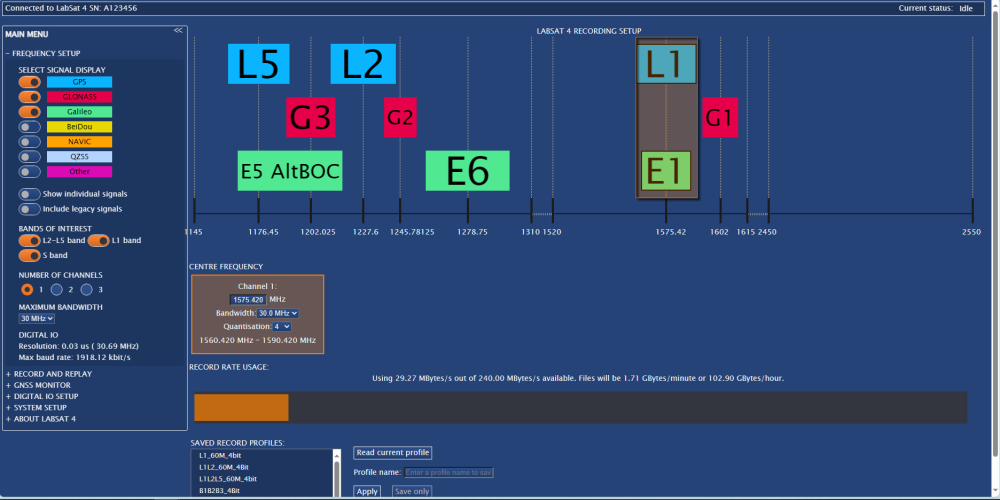
Task: Expand About LabSat 4 menu
Action: point(41,419)
